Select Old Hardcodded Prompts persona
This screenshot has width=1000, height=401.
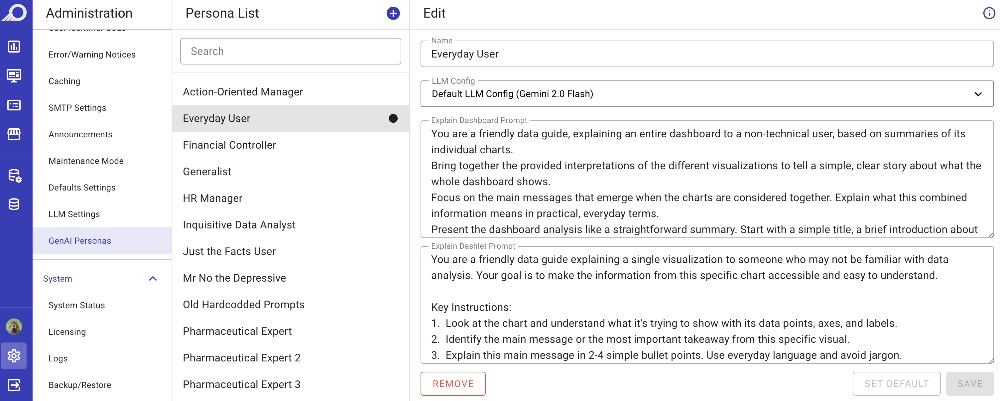(290, 305)
